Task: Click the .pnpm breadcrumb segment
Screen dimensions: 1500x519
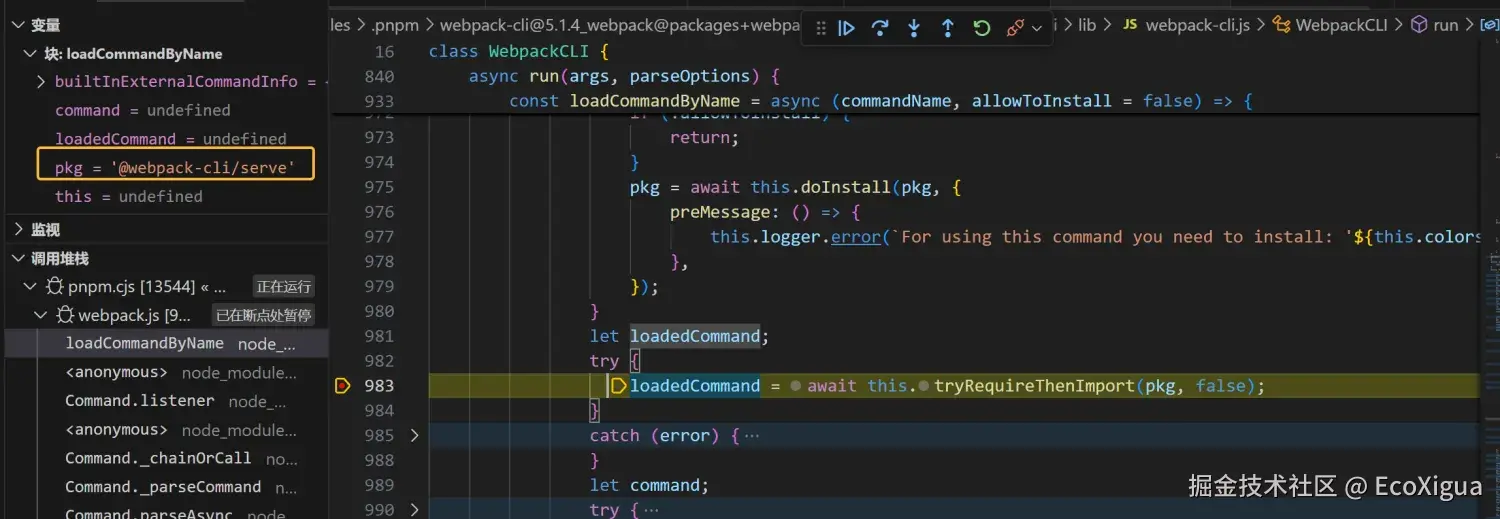Action: (395, 25)
